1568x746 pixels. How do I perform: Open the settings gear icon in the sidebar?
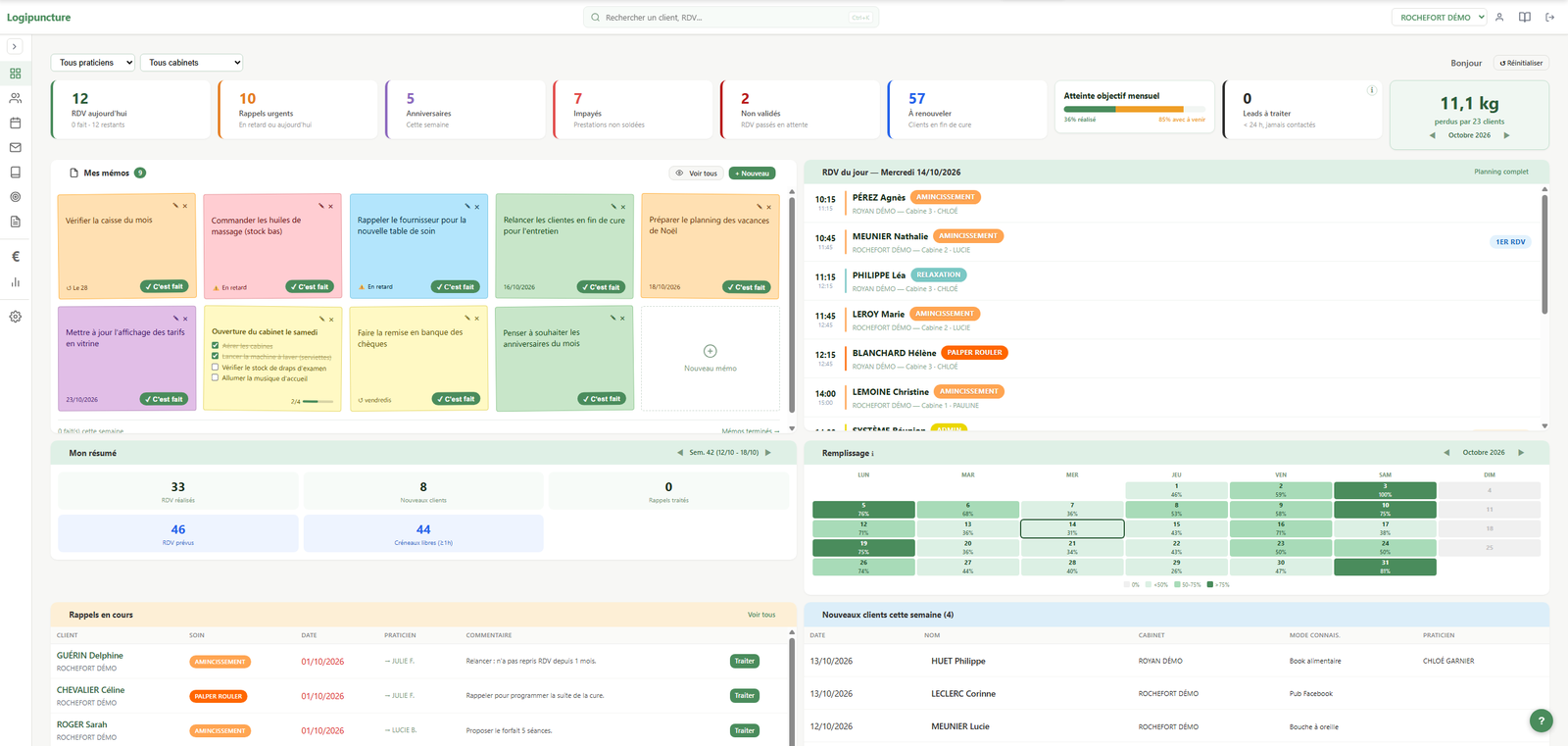(15, 317)
